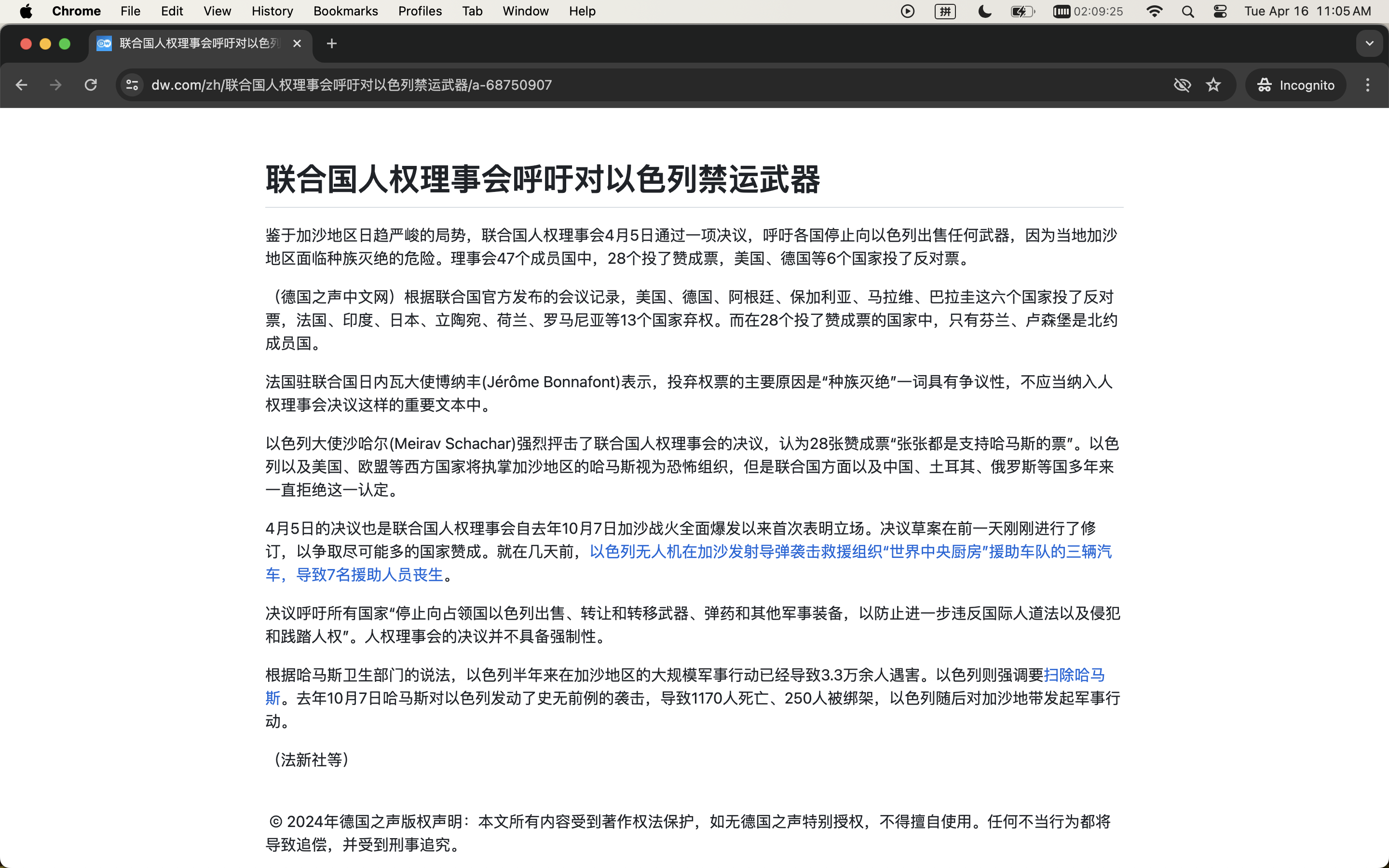This screenshot has height=868, width=1389.
Task: Click the third-party cookies blocked eye icon
Action: pyautogui.click(x=1182, y=85)
